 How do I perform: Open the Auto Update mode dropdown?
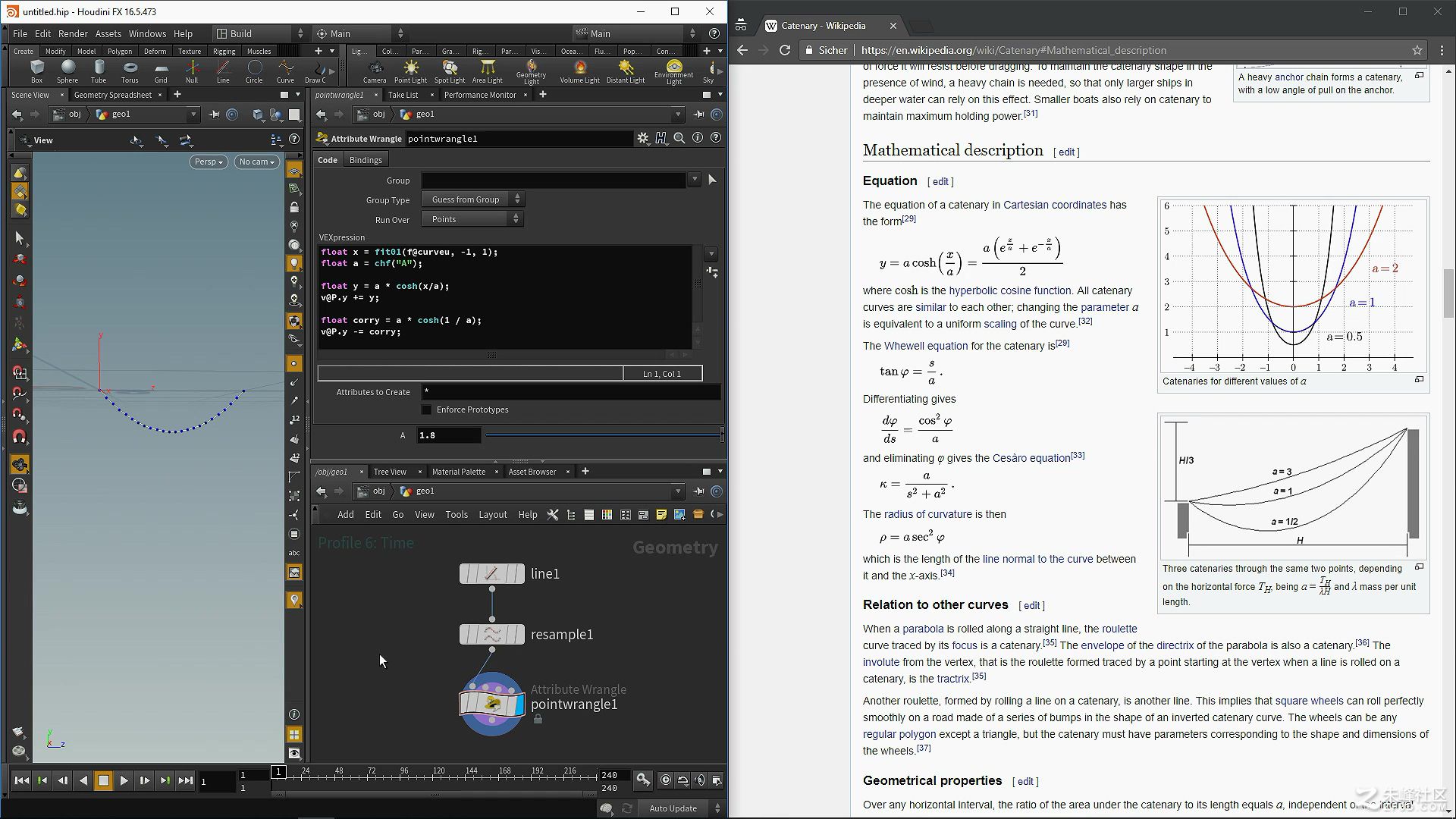coord(682,808)
